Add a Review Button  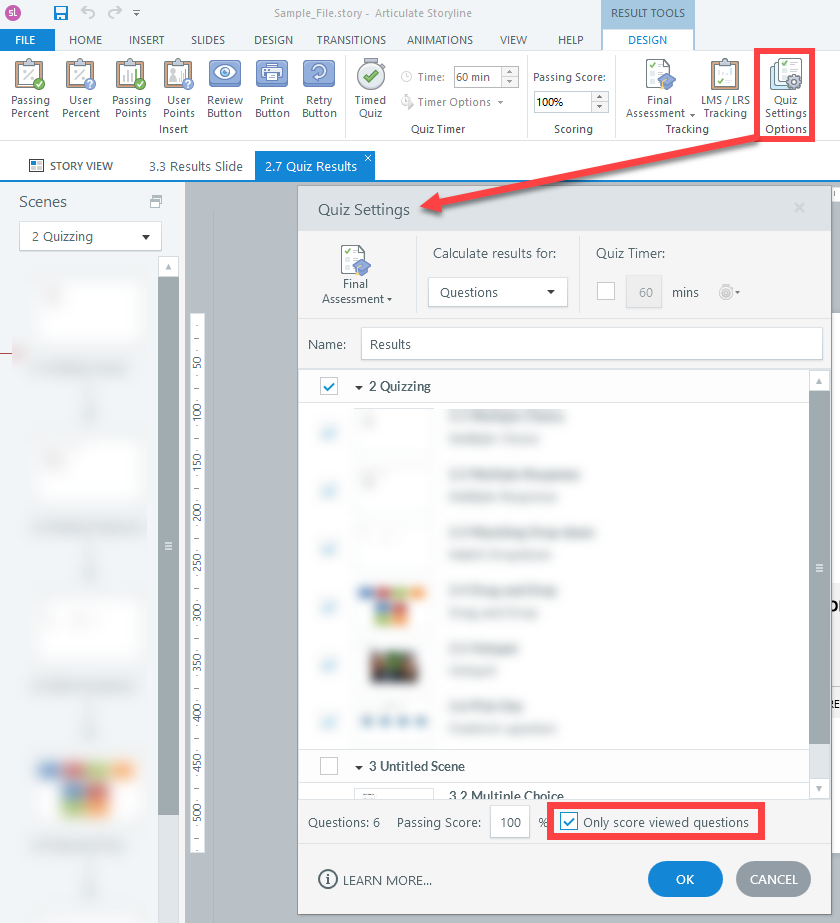pyautogui.click(x=224, y=89)
